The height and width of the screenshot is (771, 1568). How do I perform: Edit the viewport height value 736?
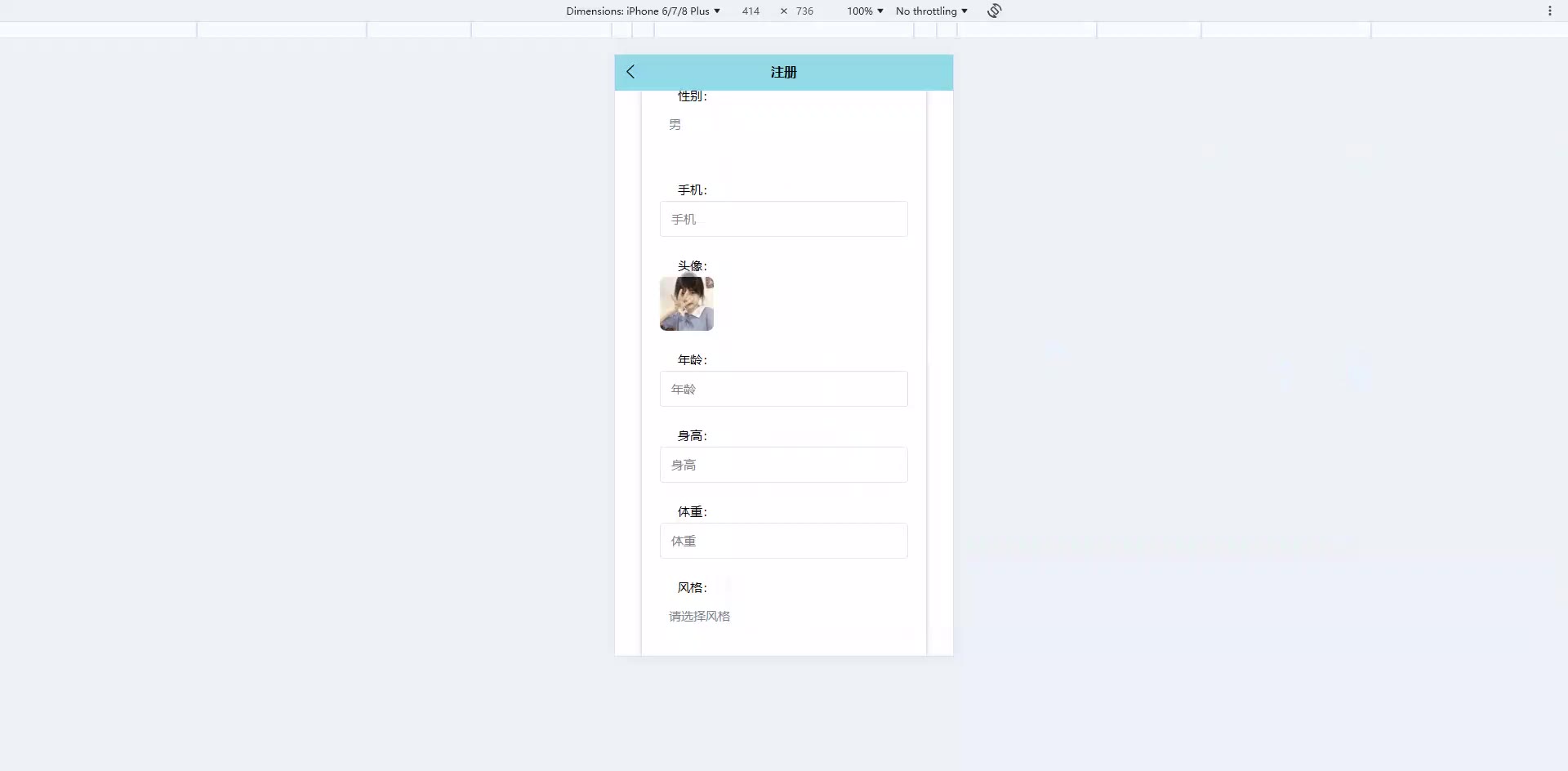[x=804, y=11]
